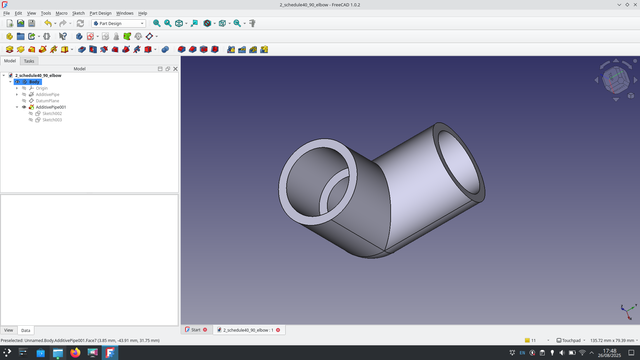
Task: Switch to the Start page tab
Action: click(196, 330)
